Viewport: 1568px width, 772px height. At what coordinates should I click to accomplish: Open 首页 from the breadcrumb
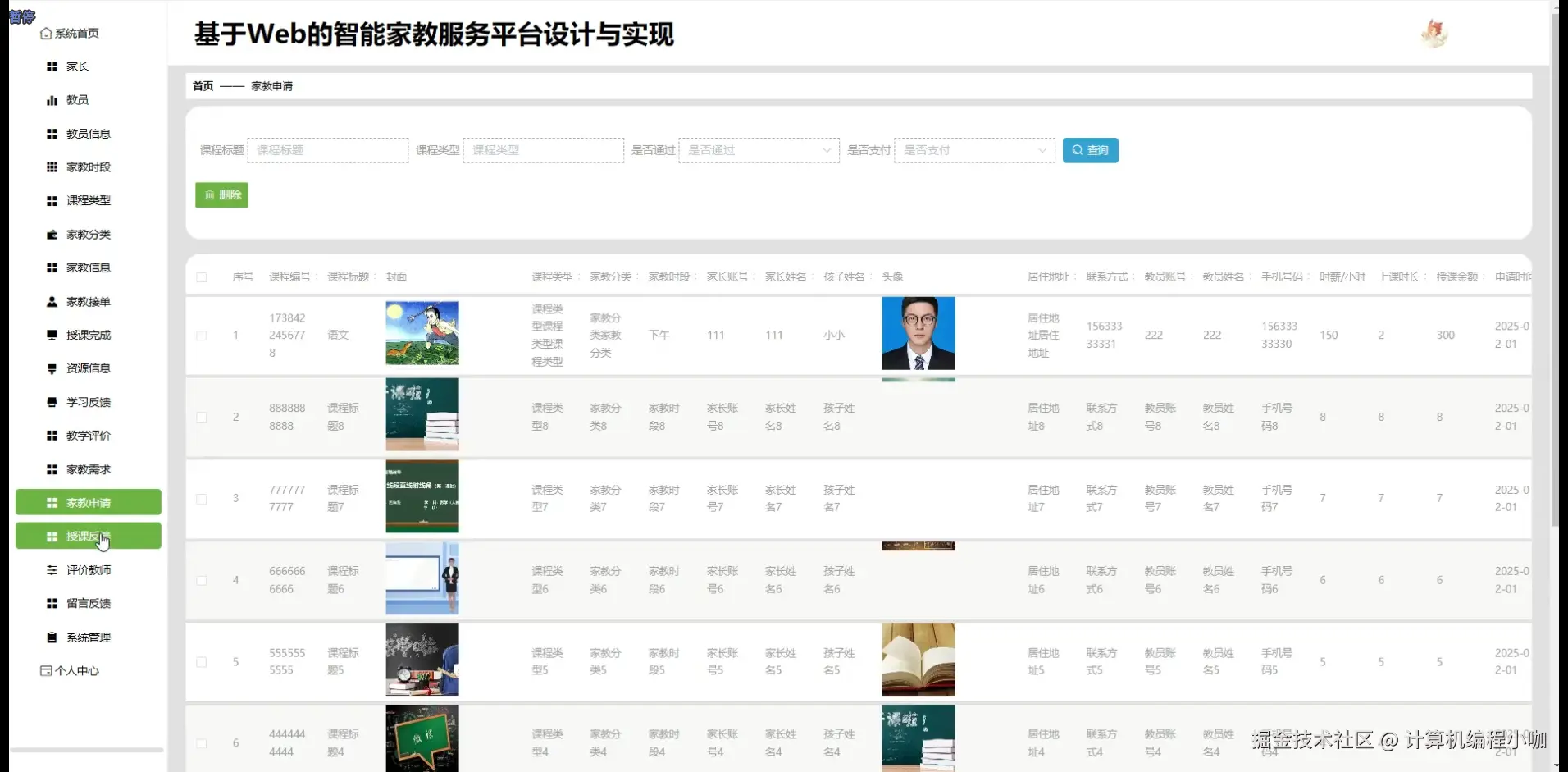click(202, 85)
